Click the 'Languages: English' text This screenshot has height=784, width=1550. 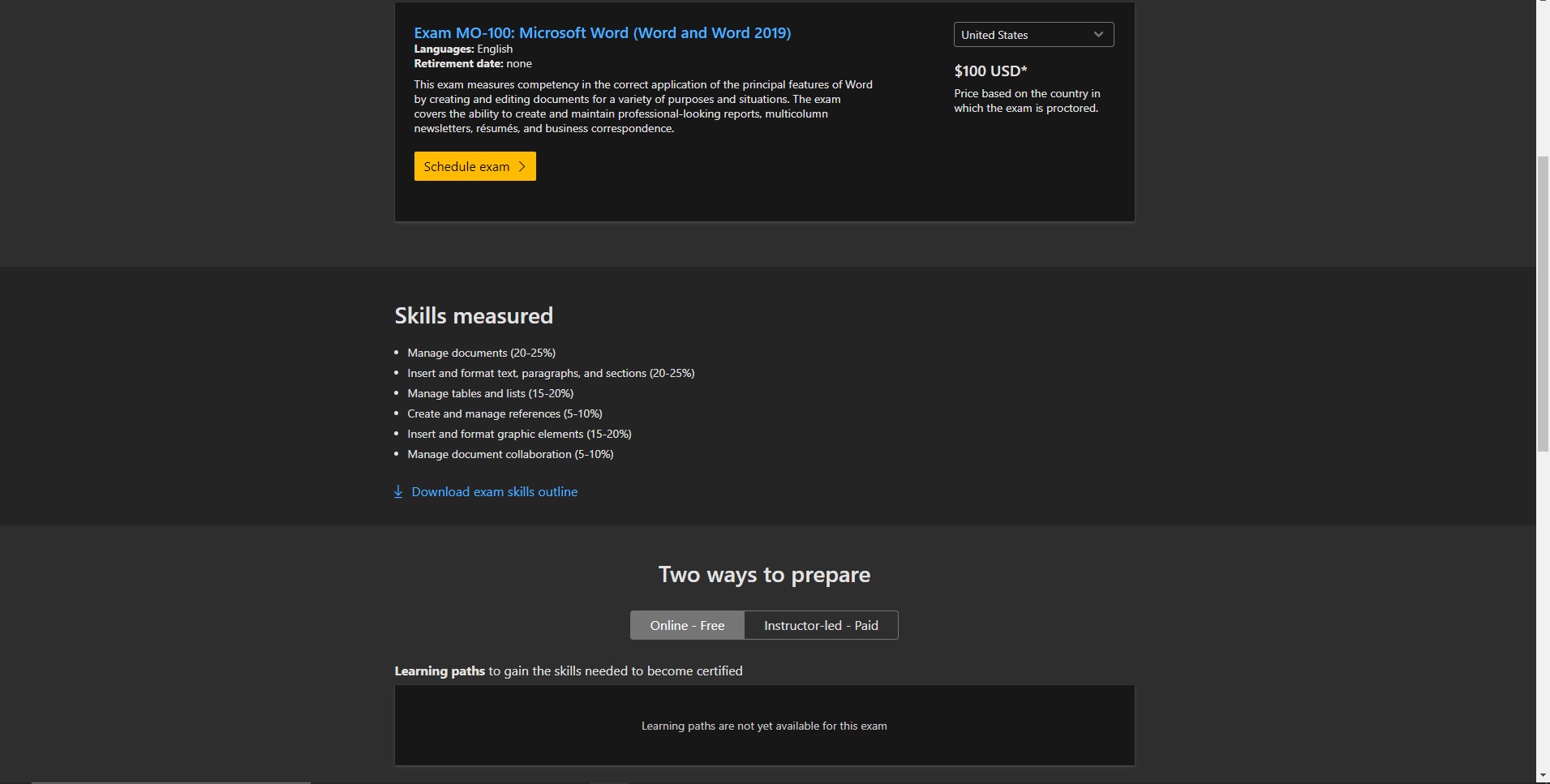point(463,49)
